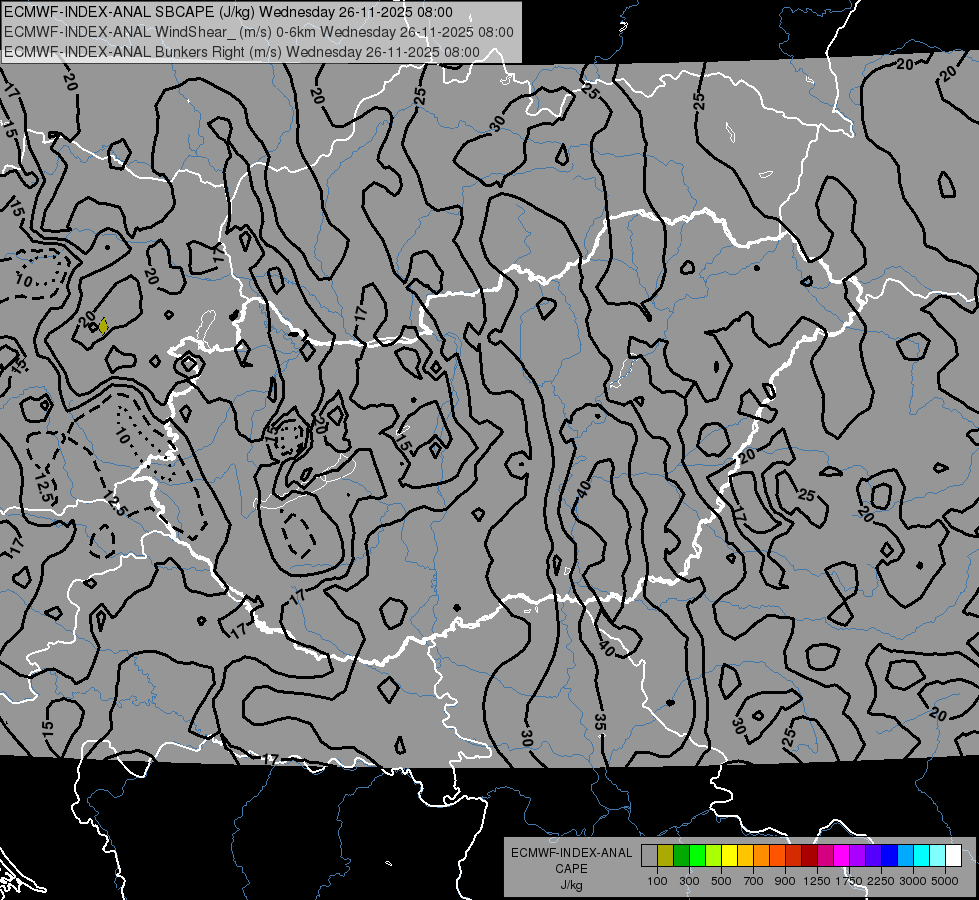The width and height of the screenshot is (979, 900).
Task: Click the legend tick label 700
Action: click(754, 881)
